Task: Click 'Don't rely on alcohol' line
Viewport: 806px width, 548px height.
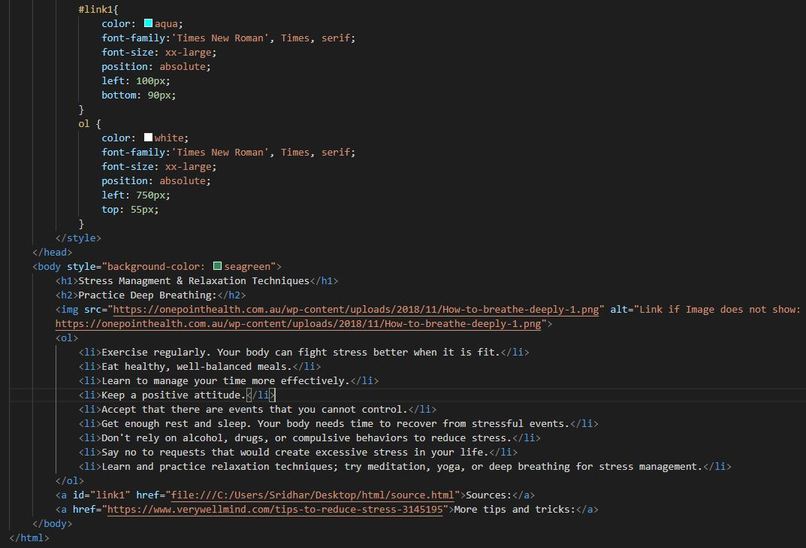Action: pos(309,438)
